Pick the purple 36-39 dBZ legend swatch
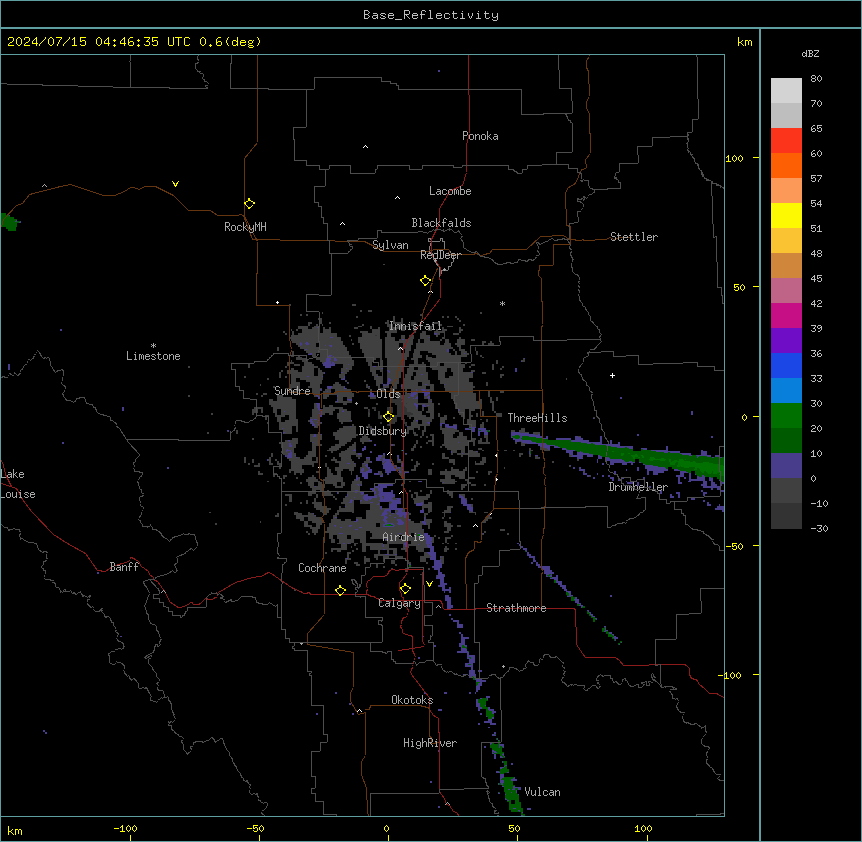The image size is (862, 842). coord(786,340)
